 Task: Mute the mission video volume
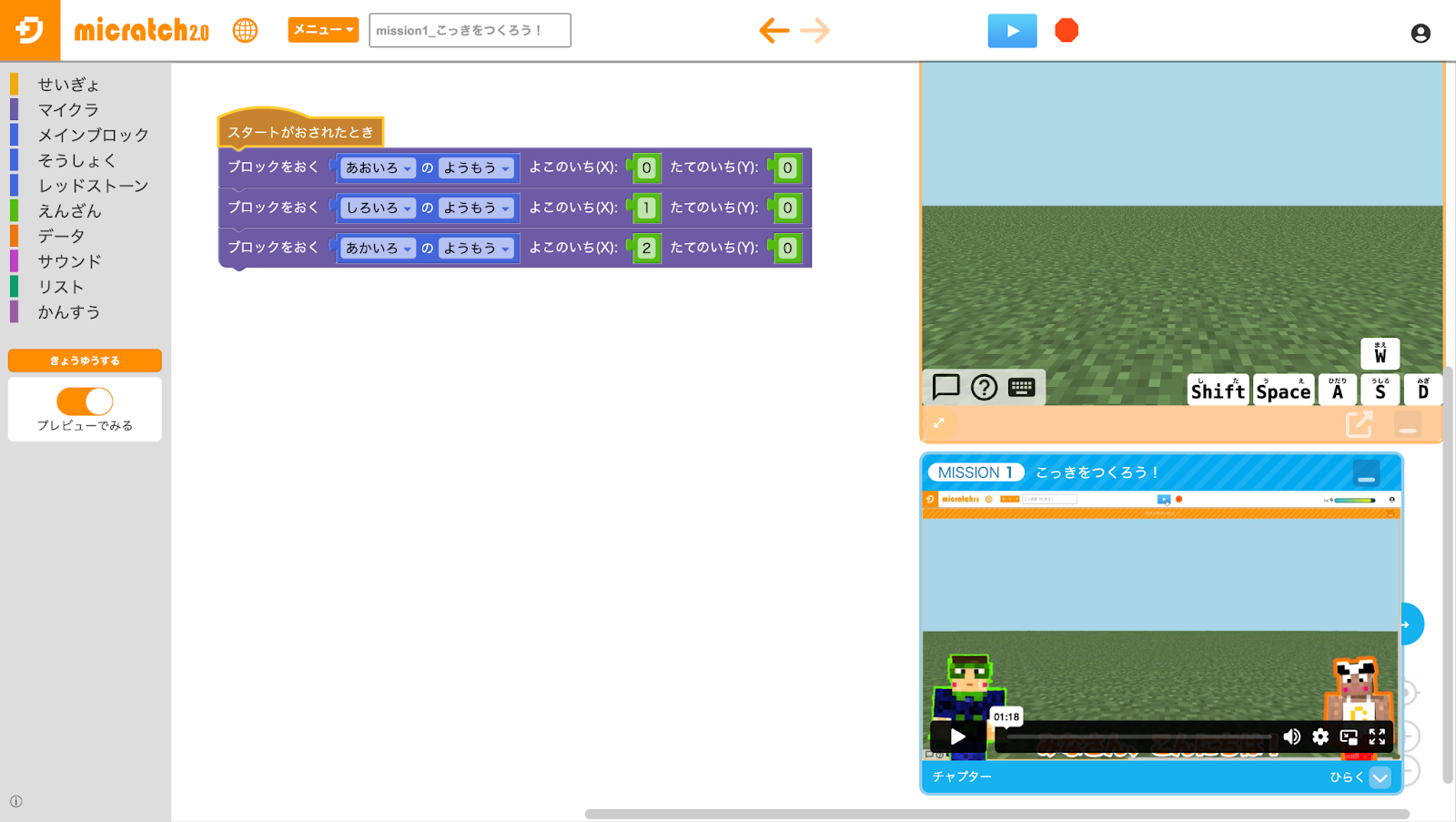point(1291,736)
